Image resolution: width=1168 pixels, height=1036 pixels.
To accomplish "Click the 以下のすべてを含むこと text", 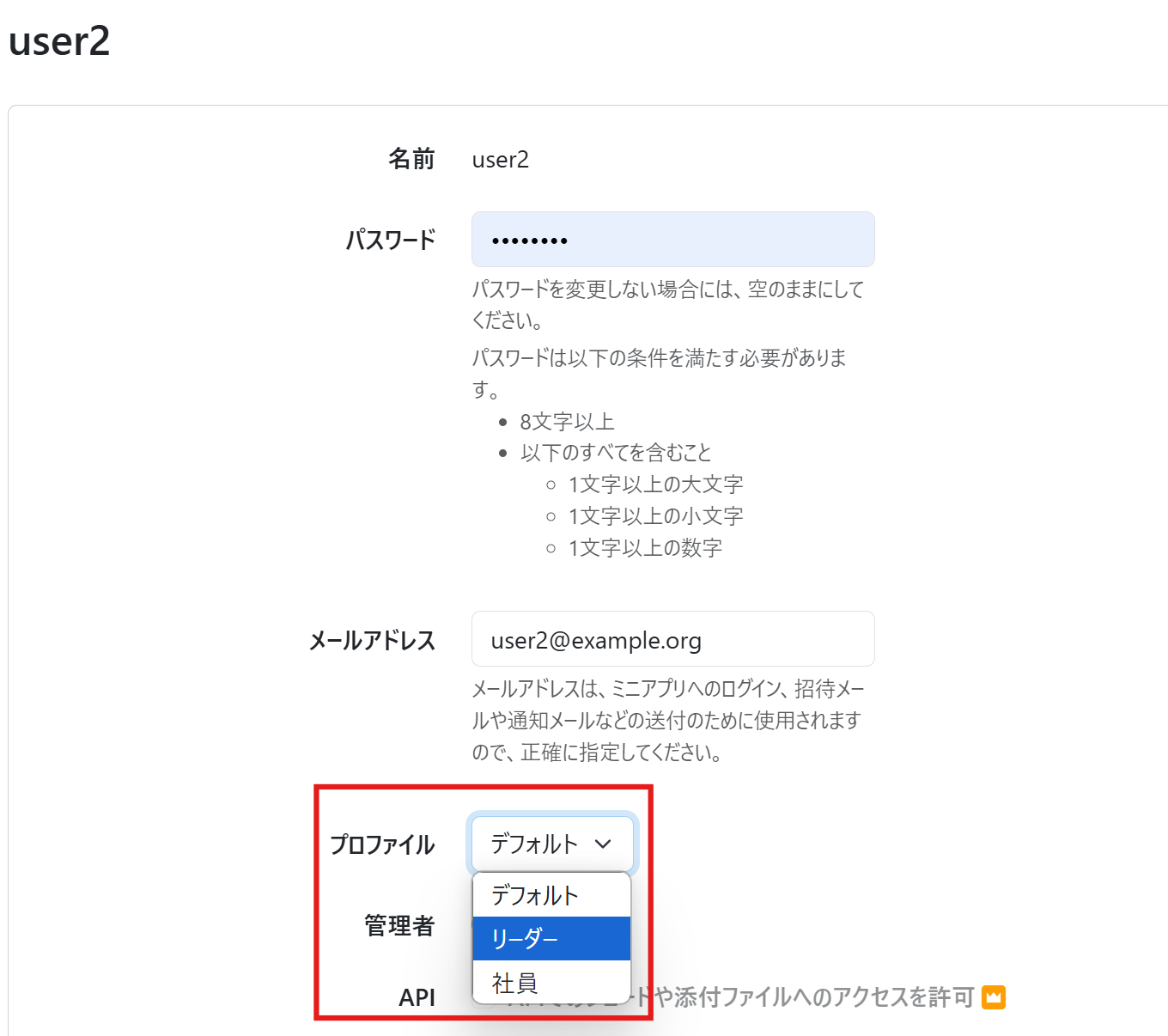I will (x=617, y=453).
